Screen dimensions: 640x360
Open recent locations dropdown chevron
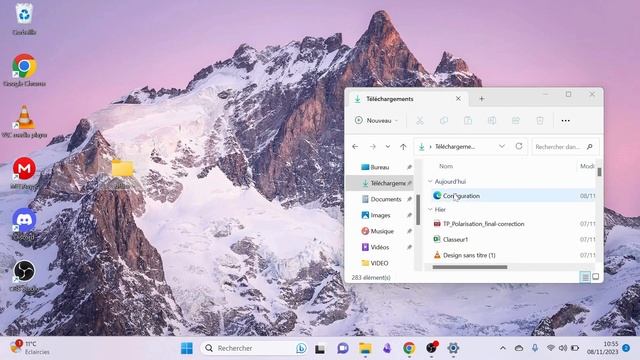pyautogui.click(x=388, y=147)
